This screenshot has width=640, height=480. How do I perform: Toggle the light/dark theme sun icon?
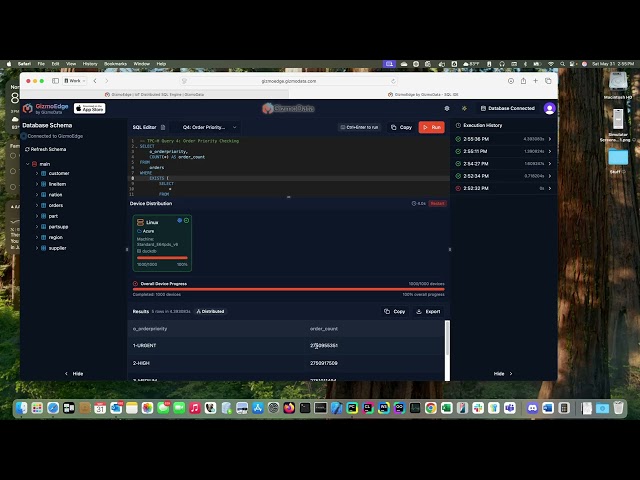pos(464,108)
